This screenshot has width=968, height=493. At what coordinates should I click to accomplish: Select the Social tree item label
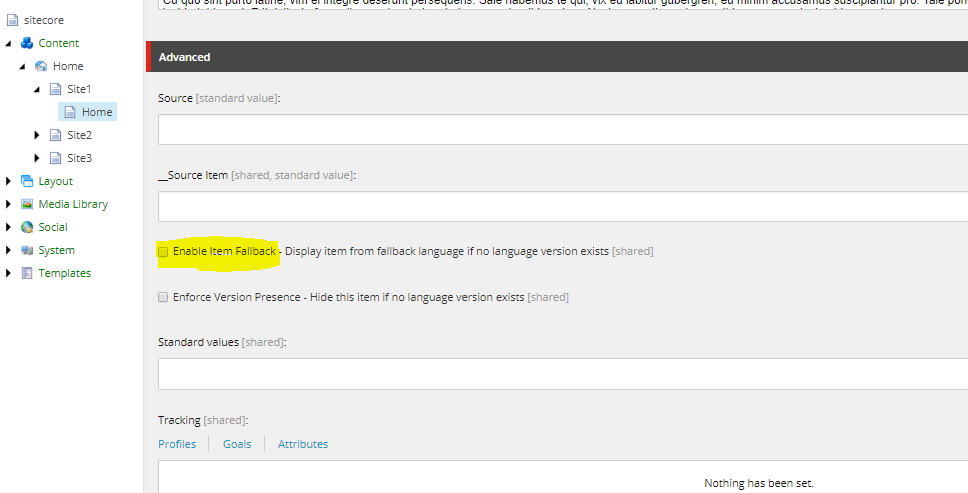(53, 227)
